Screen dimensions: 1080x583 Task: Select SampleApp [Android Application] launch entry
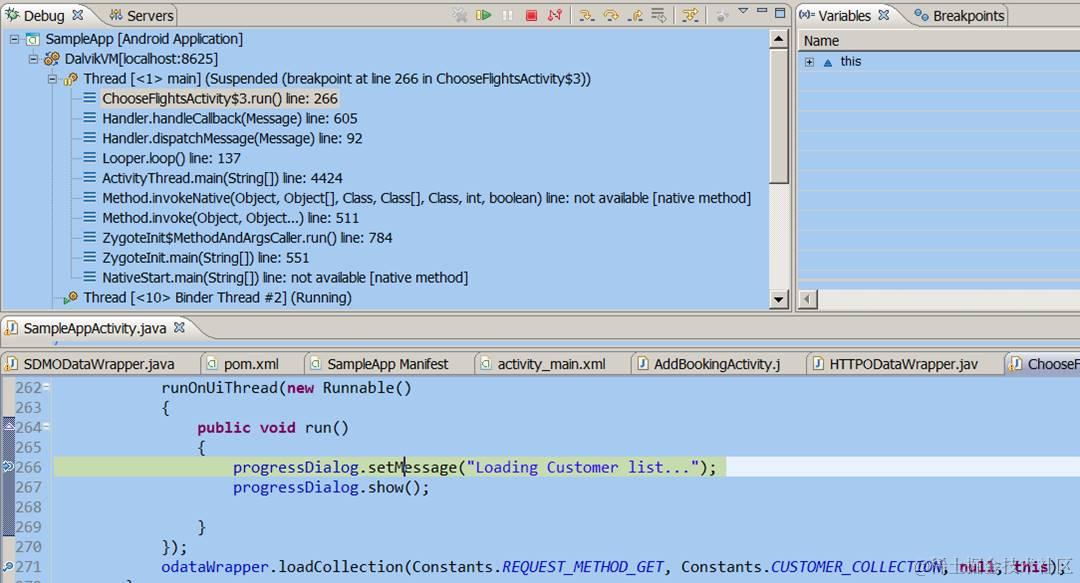pyautogui.click(x=144, y=39)
